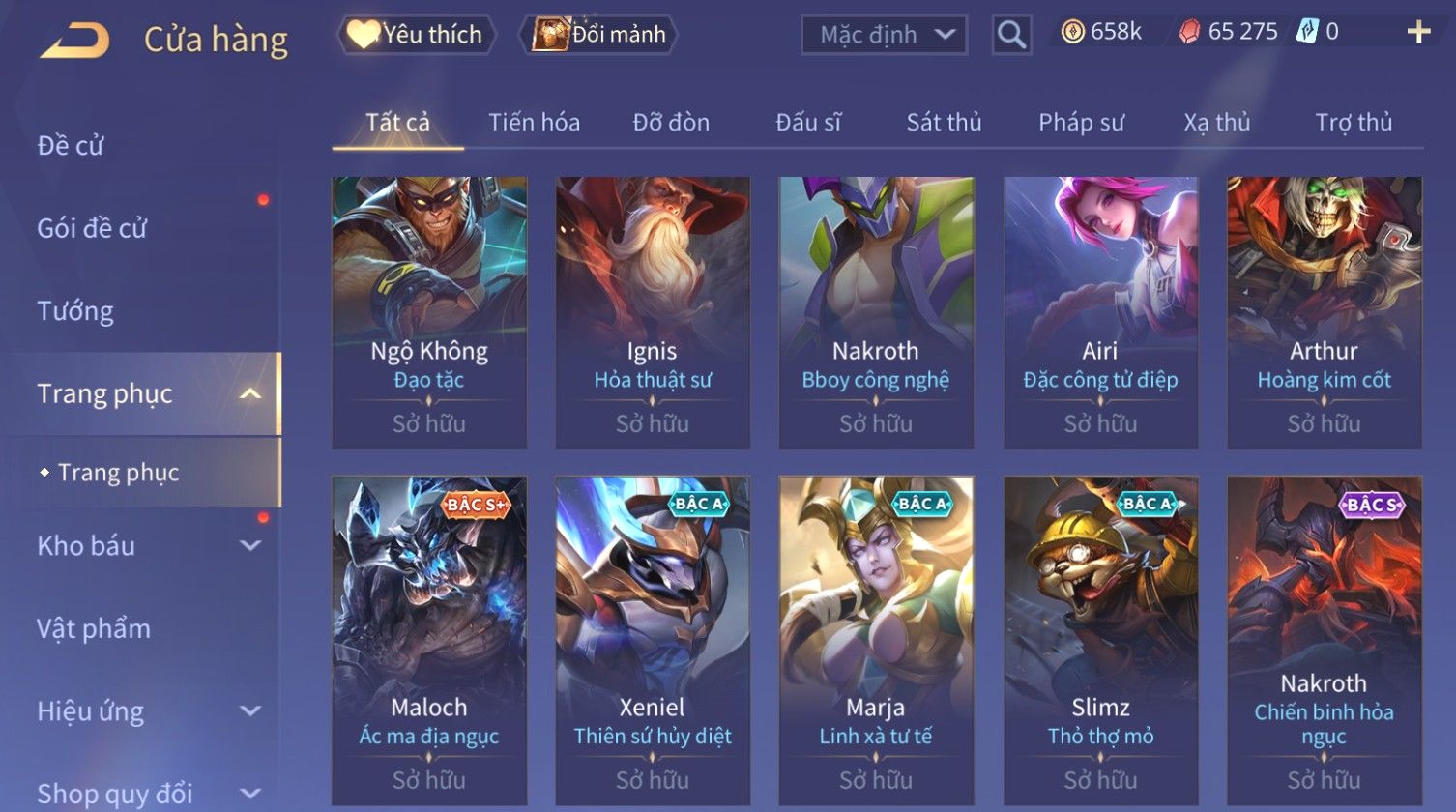
Task: Expand the Shop quy đổi section
Action: tap(250, 795)
